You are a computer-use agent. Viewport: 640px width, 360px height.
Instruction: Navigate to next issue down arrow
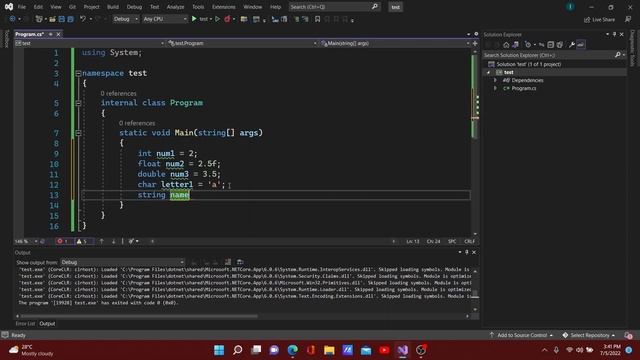tap(113, 241)
